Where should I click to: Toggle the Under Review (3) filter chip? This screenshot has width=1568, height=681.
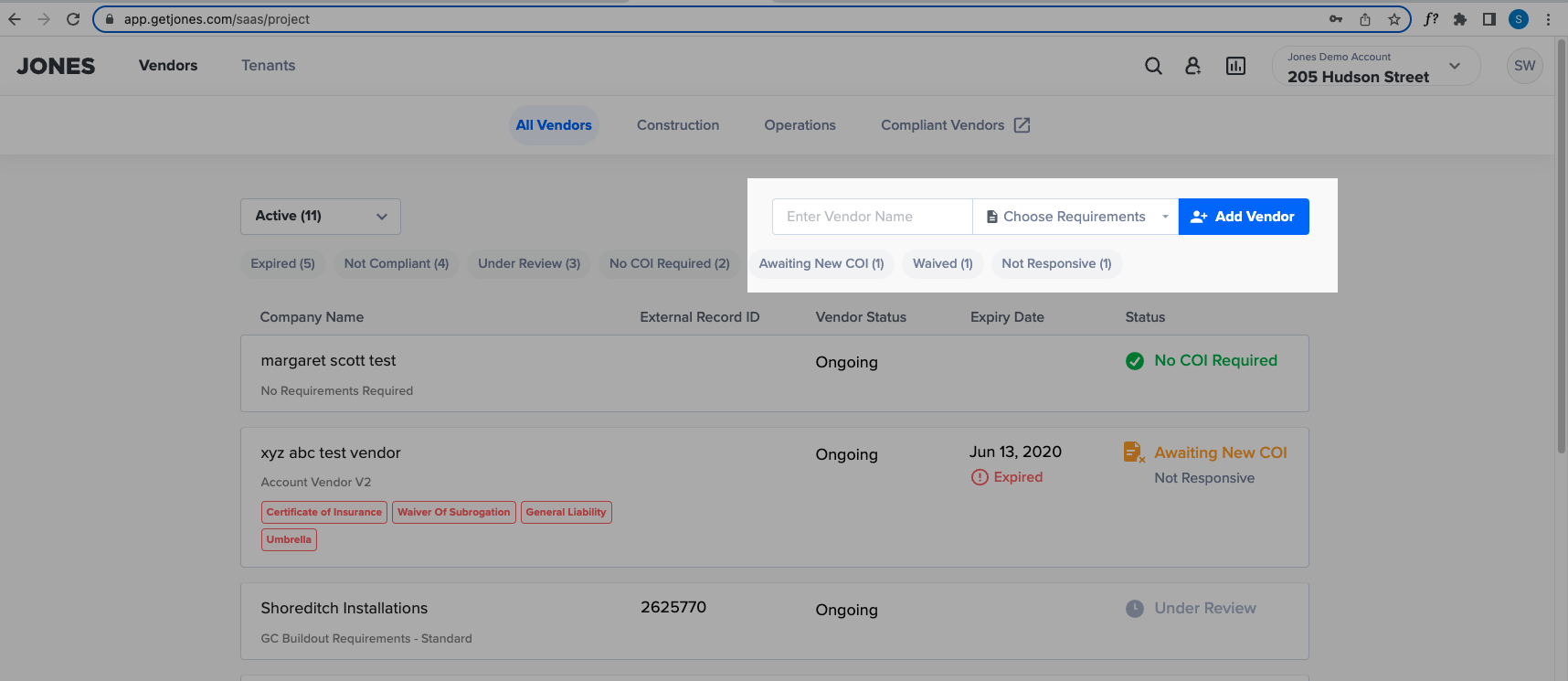point(528,263)
